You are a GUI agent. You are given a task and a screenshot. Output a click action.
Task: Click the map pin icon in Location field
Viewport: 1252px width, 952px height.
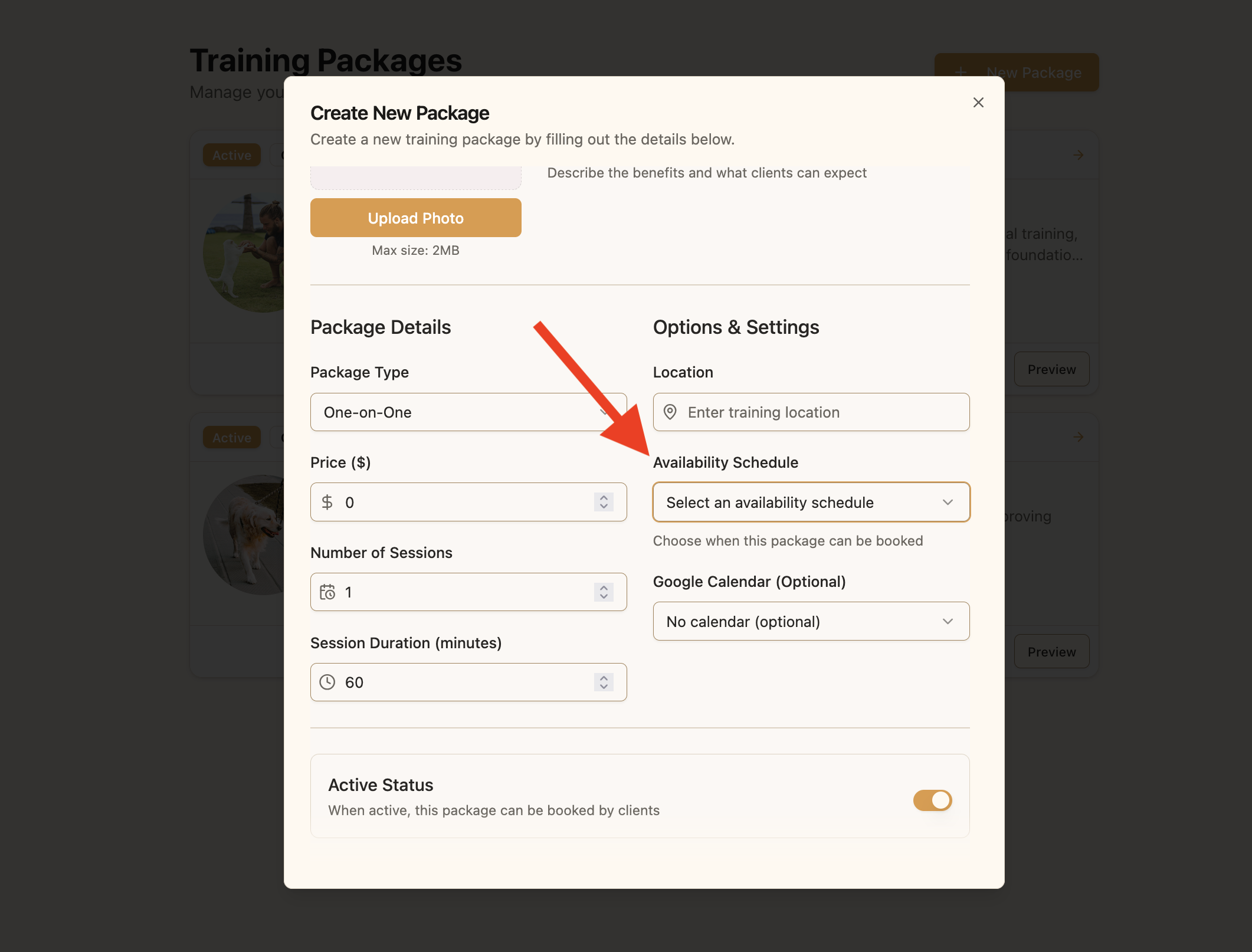(x=671, y=412)
